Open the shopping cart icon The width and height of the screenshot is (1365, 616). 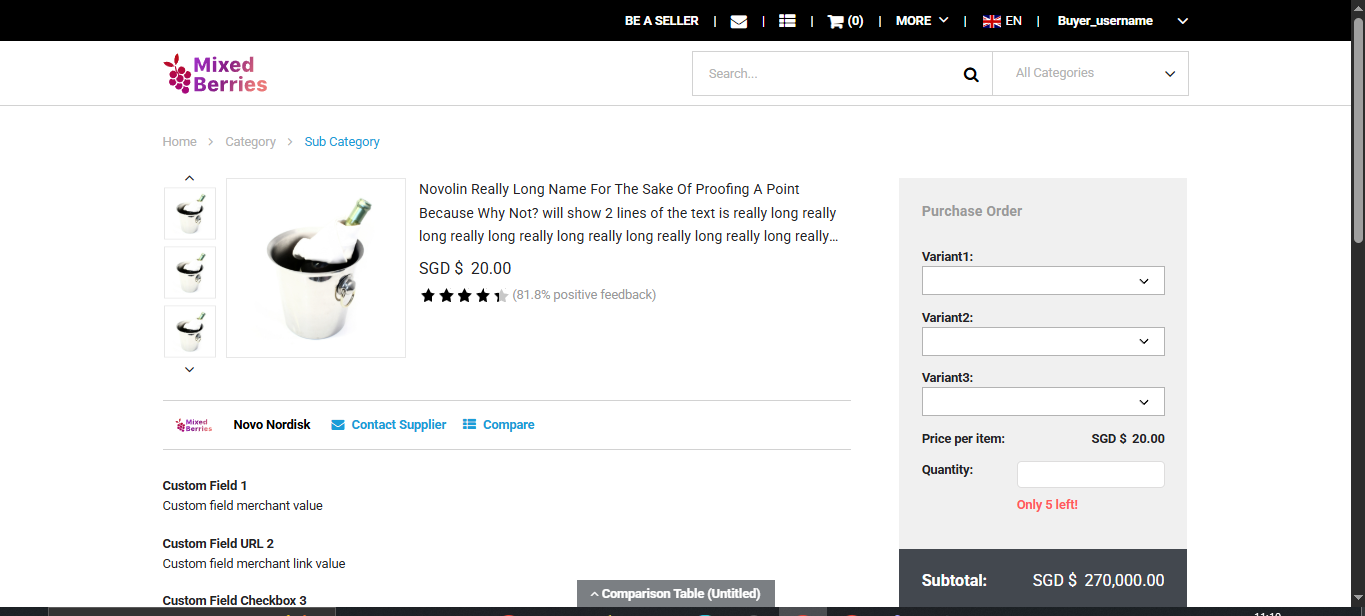tap(836, 21)
